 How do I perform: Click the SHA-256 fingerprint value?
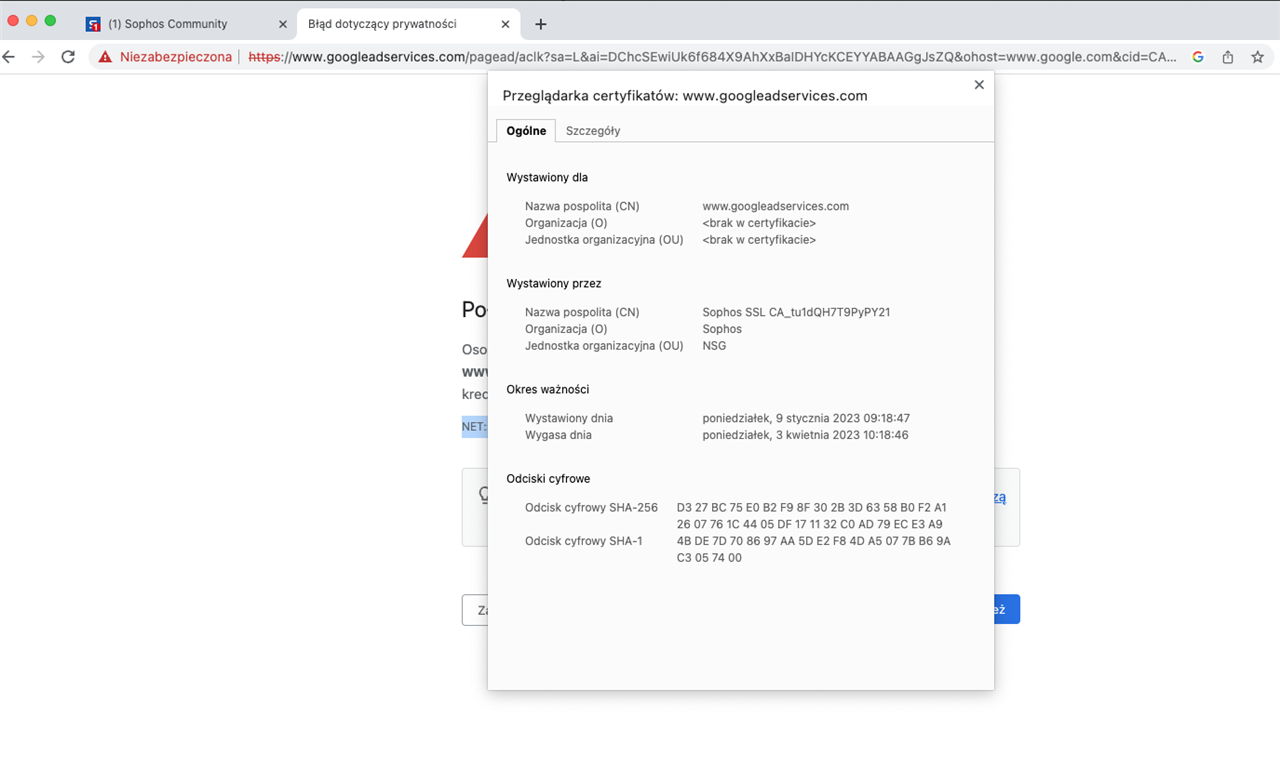[811, 516]
